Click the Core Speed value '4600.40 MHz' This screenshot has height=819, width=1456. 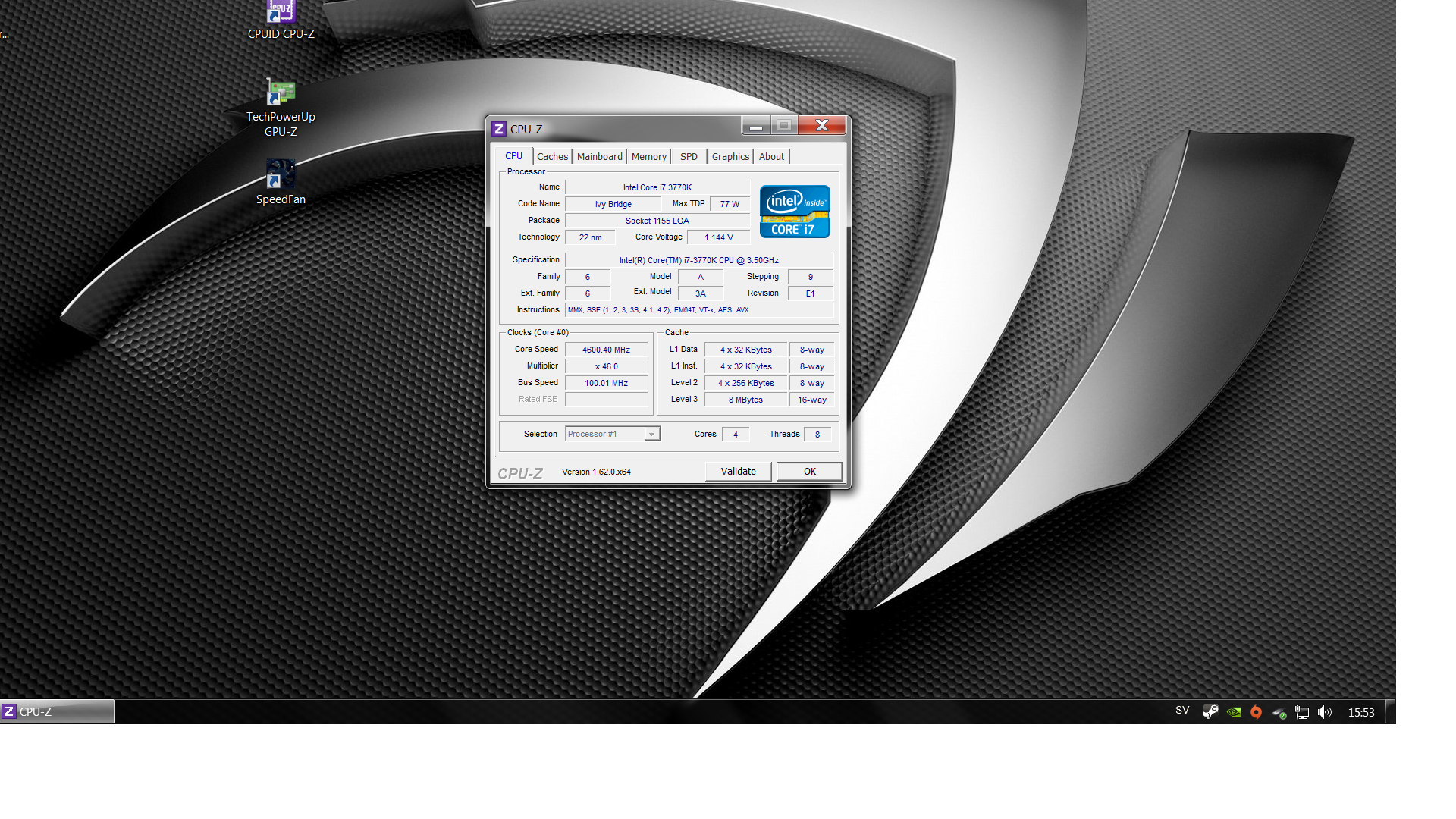click(607, 350)
